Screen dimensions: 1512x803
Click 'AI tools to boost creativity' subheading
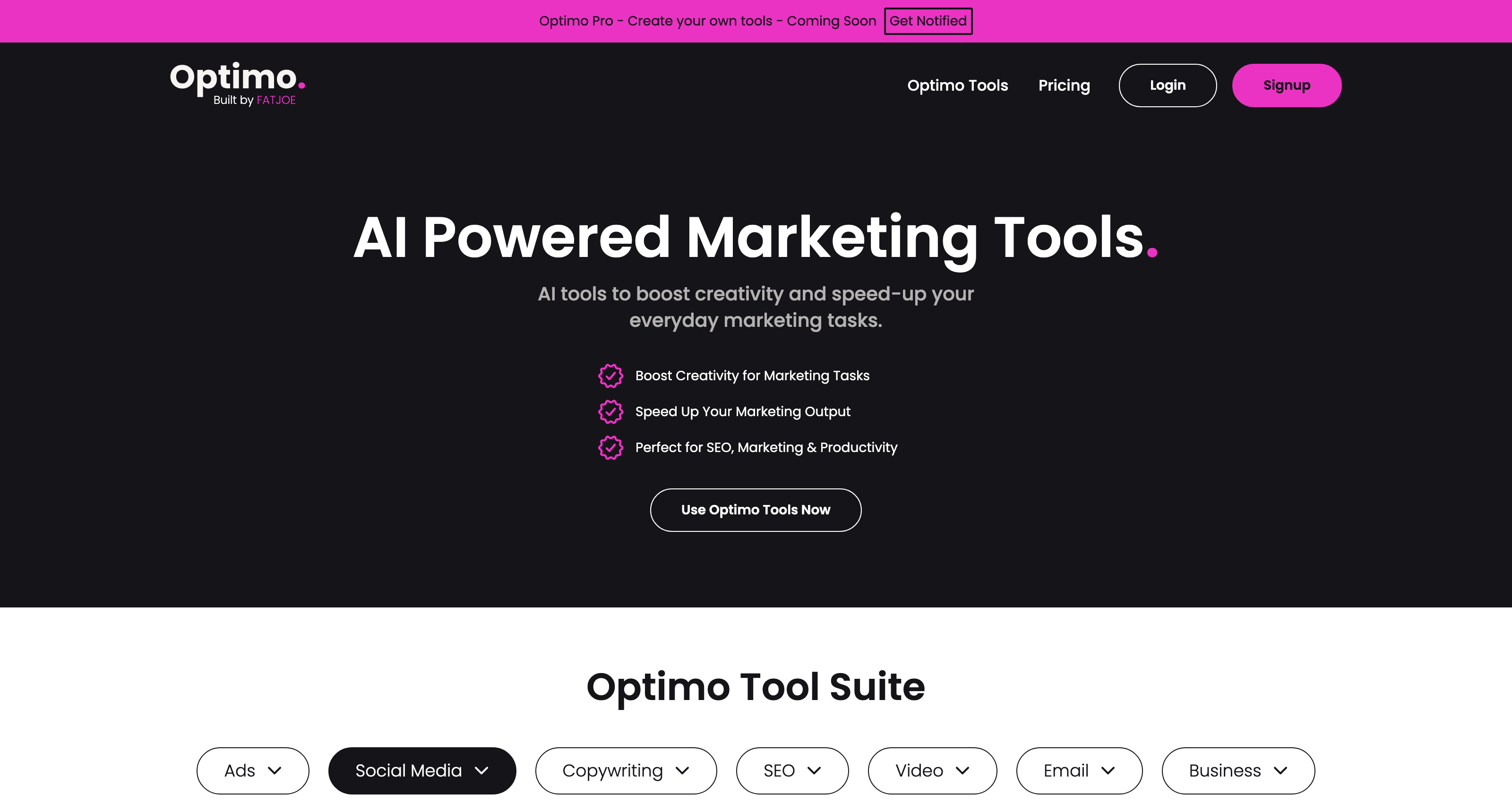coord(756,307)
